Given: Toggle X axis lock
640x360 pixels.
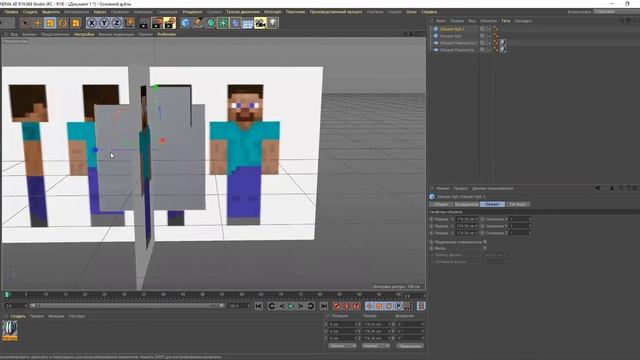Looking at the screenshot, I should point(92,23).
